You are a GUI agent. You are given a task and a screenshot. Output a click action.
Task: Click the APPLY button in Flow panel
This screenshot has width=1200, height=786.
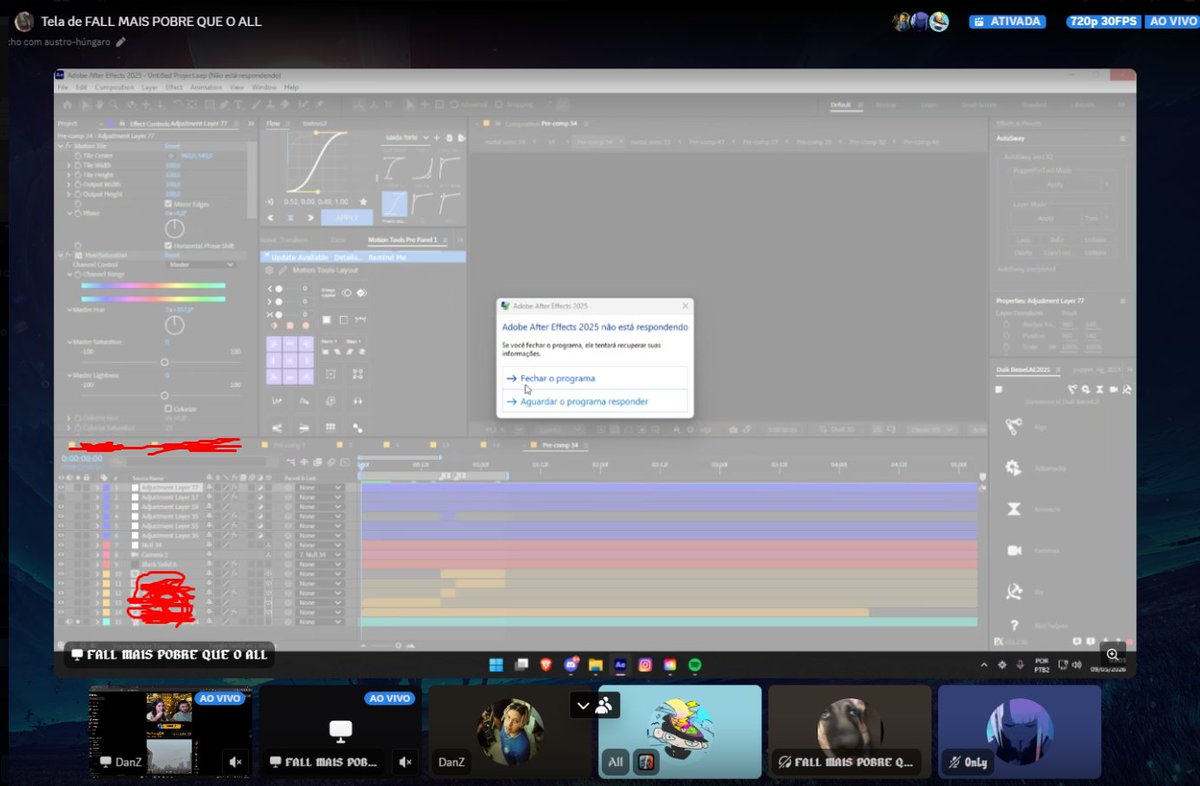pos(347,217)
